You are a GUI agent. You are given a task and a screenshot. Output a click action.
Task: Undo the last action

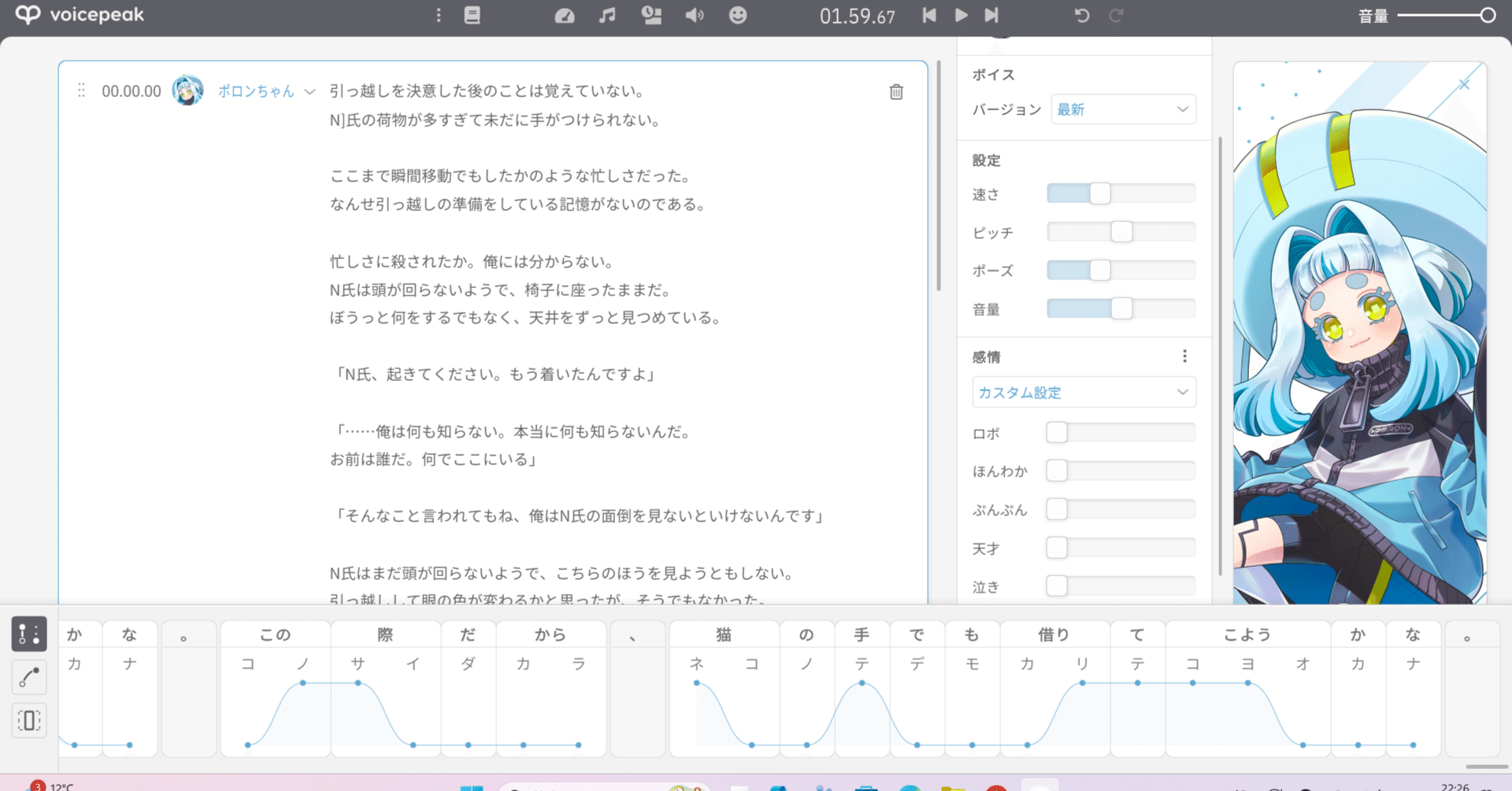(1082, 15)
